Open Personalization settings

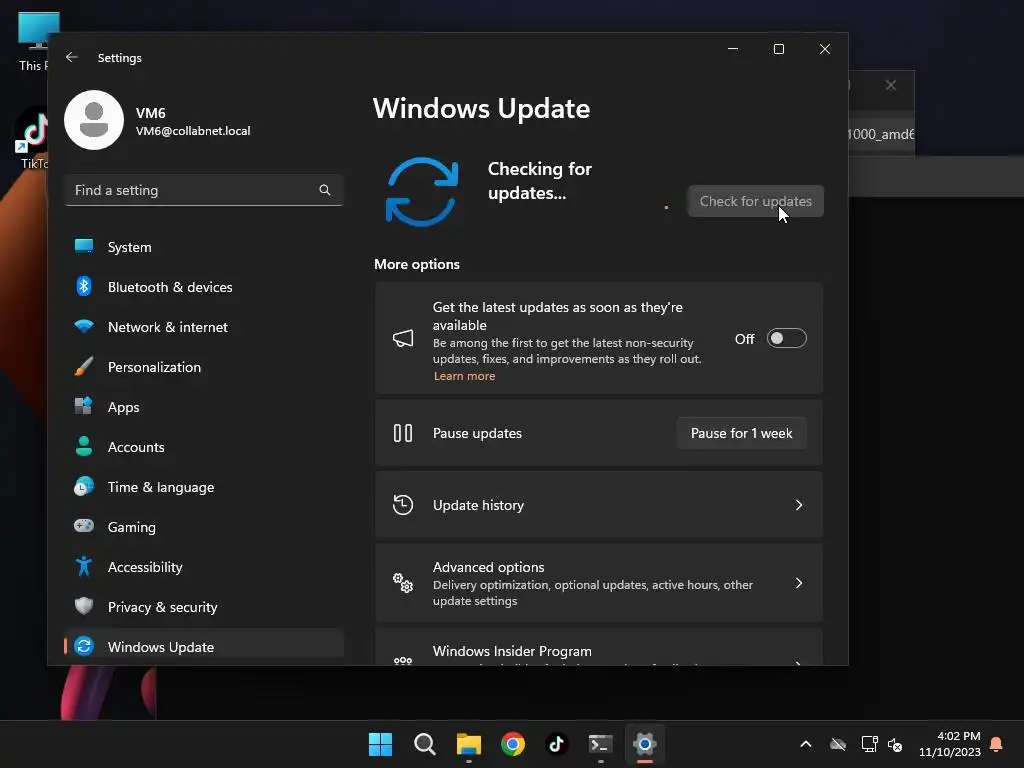coord(204,367)
